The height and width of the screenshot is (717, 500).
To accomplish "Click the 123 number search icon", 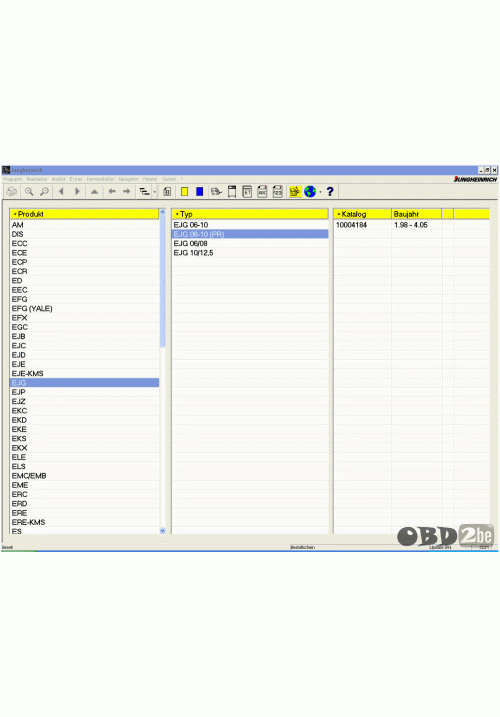I will 278,192.
